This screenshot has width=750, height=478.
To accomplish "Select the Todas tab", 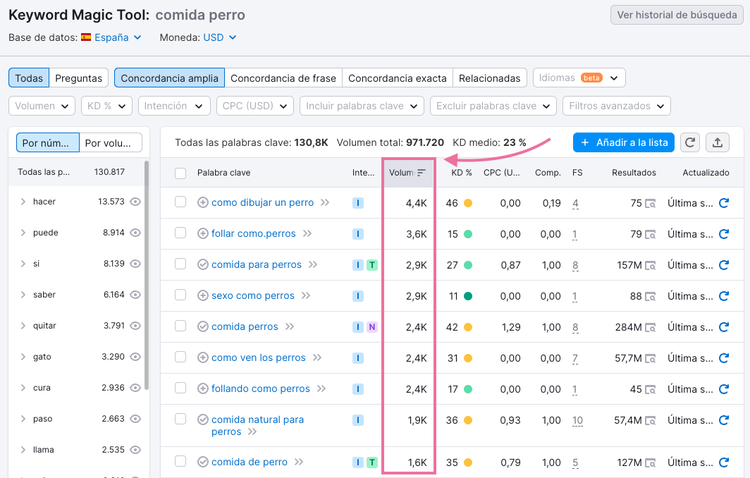I will [29, 78].
